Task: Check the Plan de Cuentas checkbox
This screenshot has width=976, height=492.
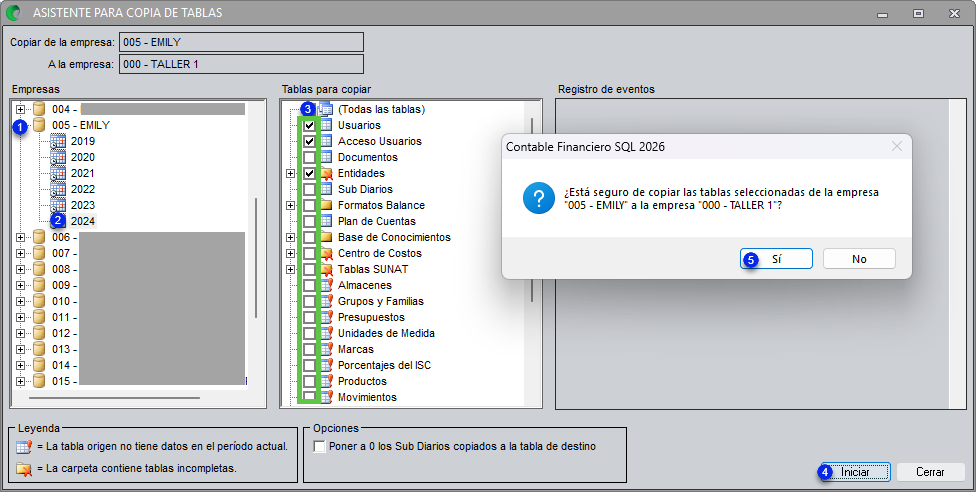Action: (309, 221)
